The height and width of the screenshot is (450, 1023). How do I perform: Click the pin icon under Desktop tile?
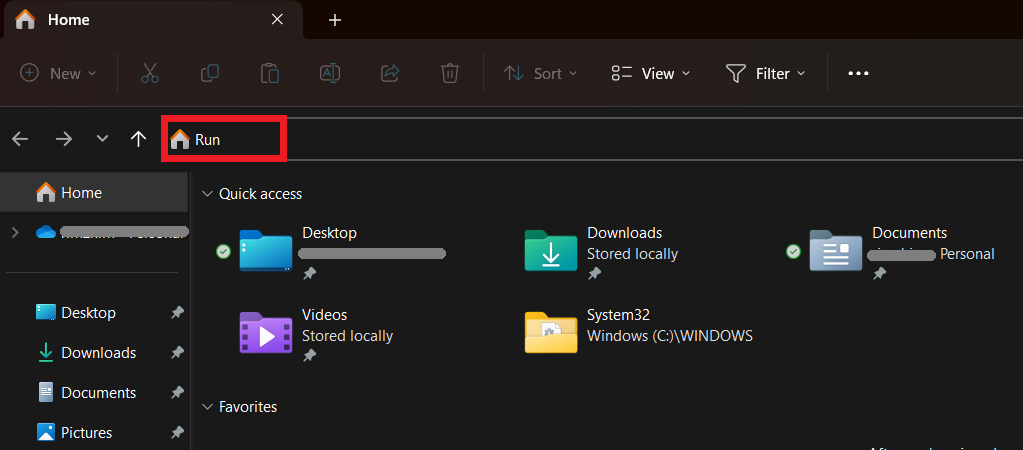(x=309, y=274)
